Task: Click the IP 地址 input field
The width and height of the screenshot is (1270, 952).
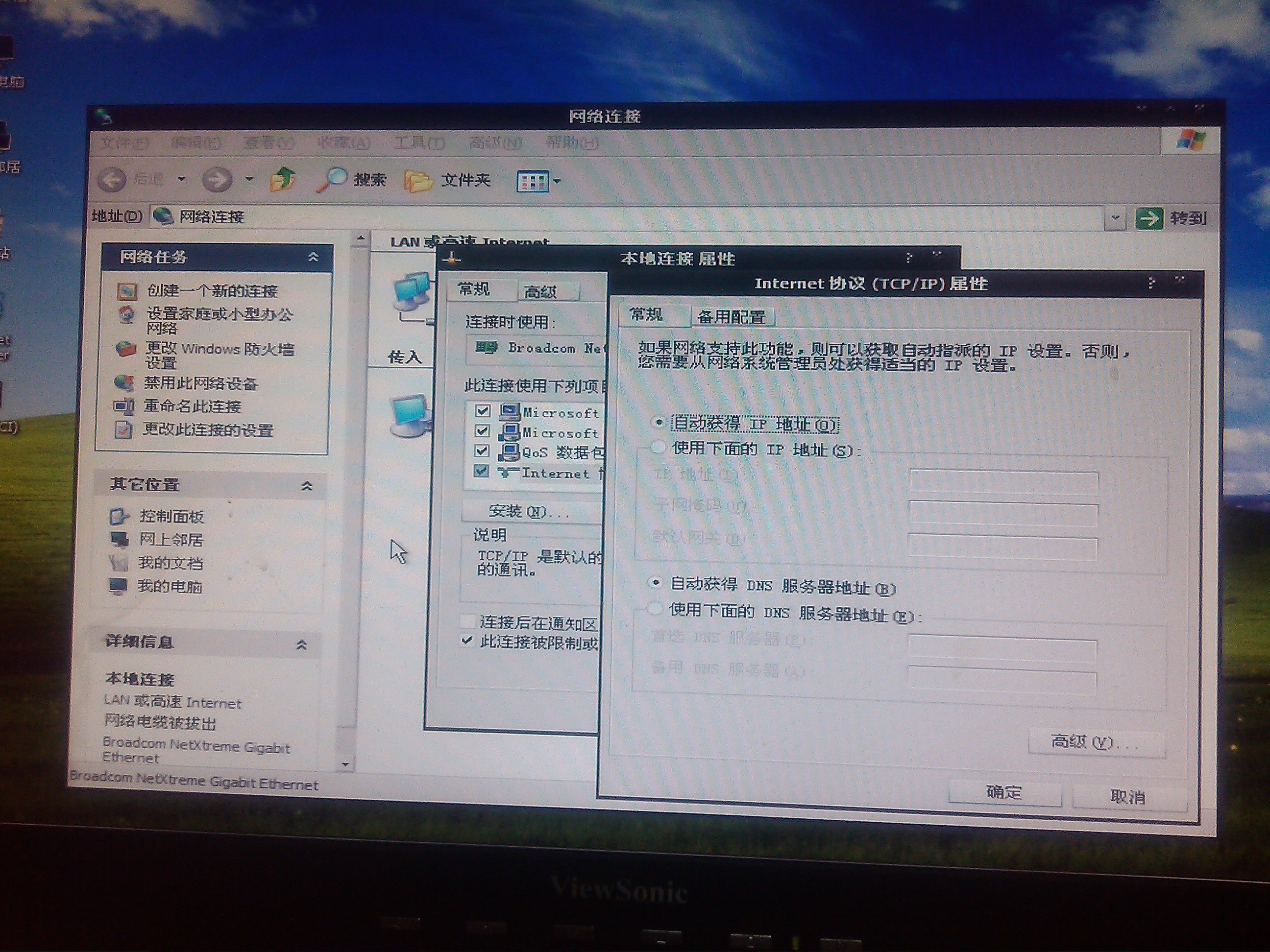Action: [x=1003, y=482]
